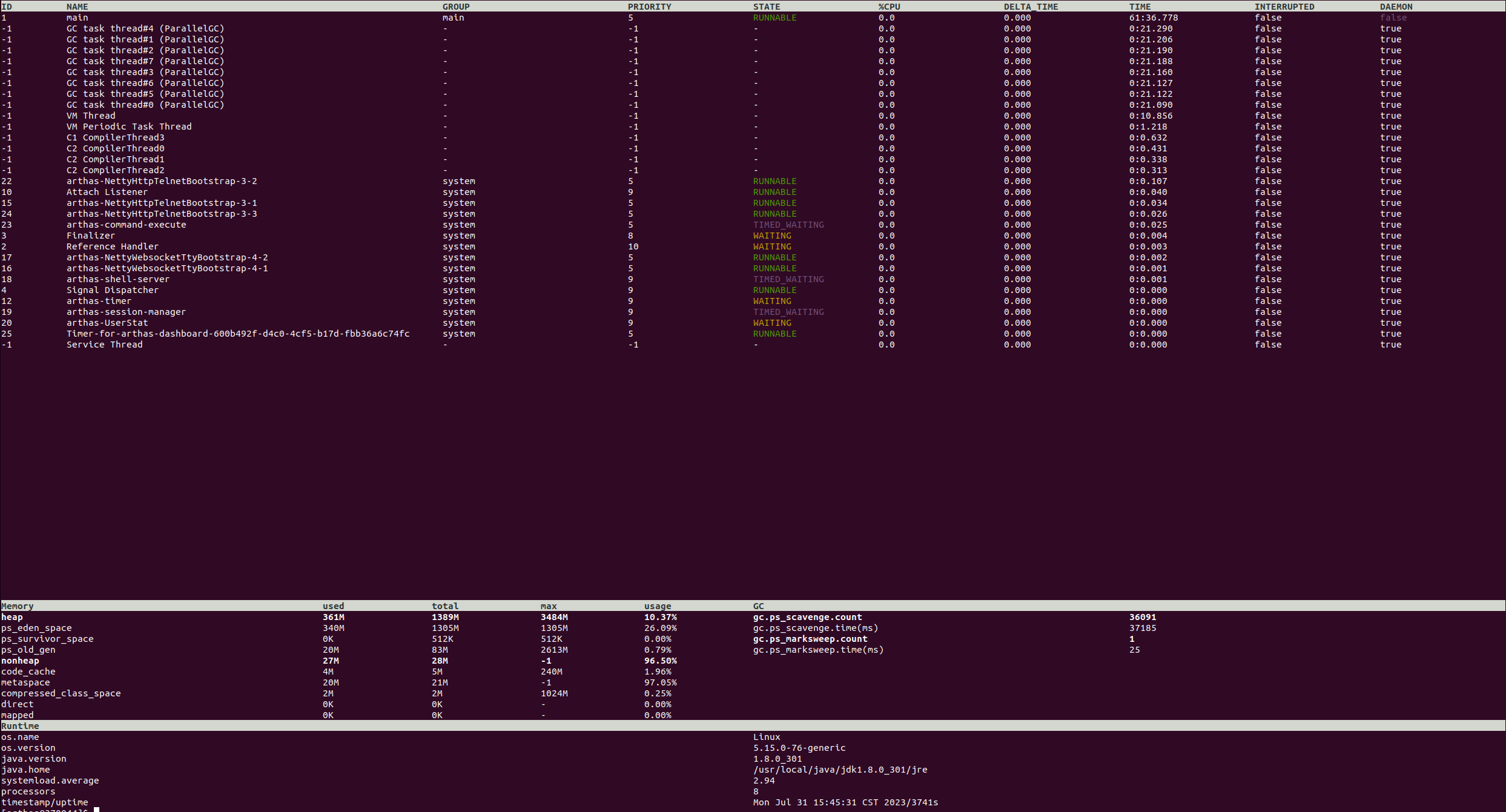Click the %CPU column header
This screenshot has height=812, width=1506.
click(x=889, y=7)
